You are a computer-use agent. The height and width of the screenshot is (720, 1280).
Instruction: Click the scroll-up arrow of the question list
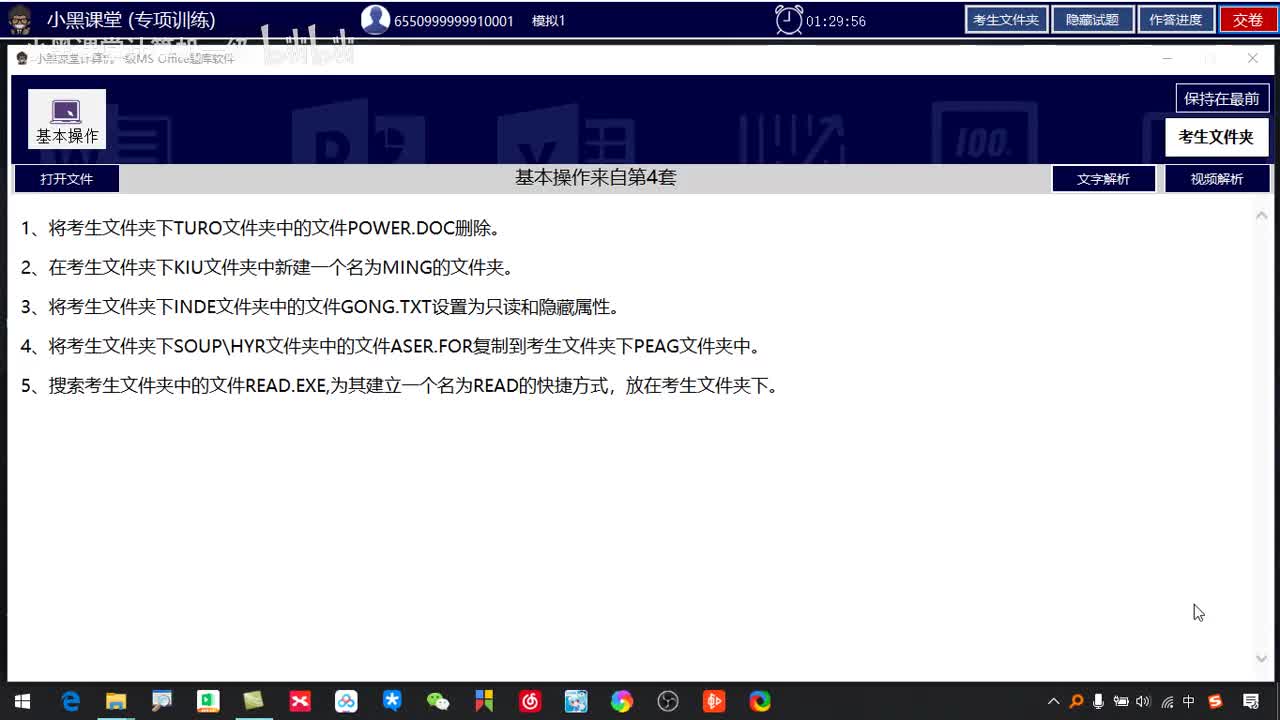tap(1261, 215)
